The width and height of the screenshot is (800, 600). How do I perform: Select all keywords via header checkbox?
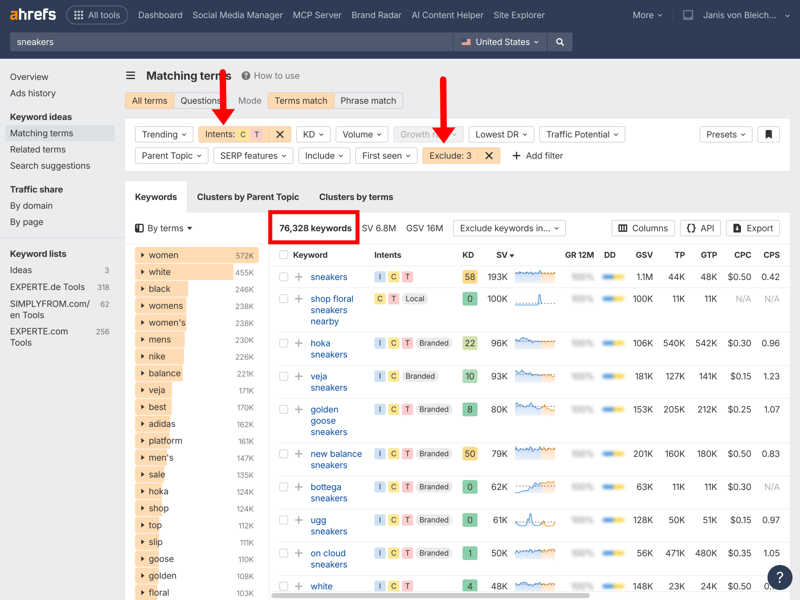click(x=284, y=255)
